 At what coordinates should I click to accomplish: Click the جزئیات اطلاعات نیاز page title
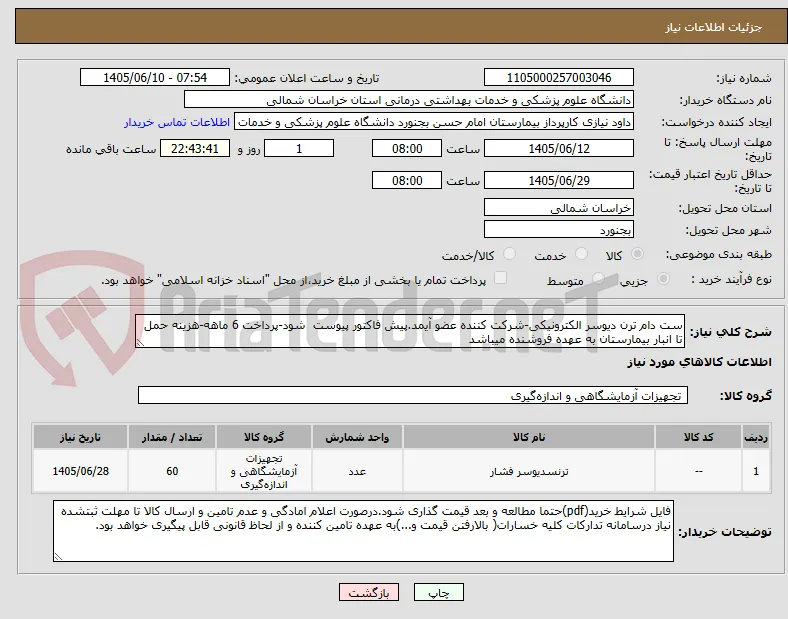[714, 27]
